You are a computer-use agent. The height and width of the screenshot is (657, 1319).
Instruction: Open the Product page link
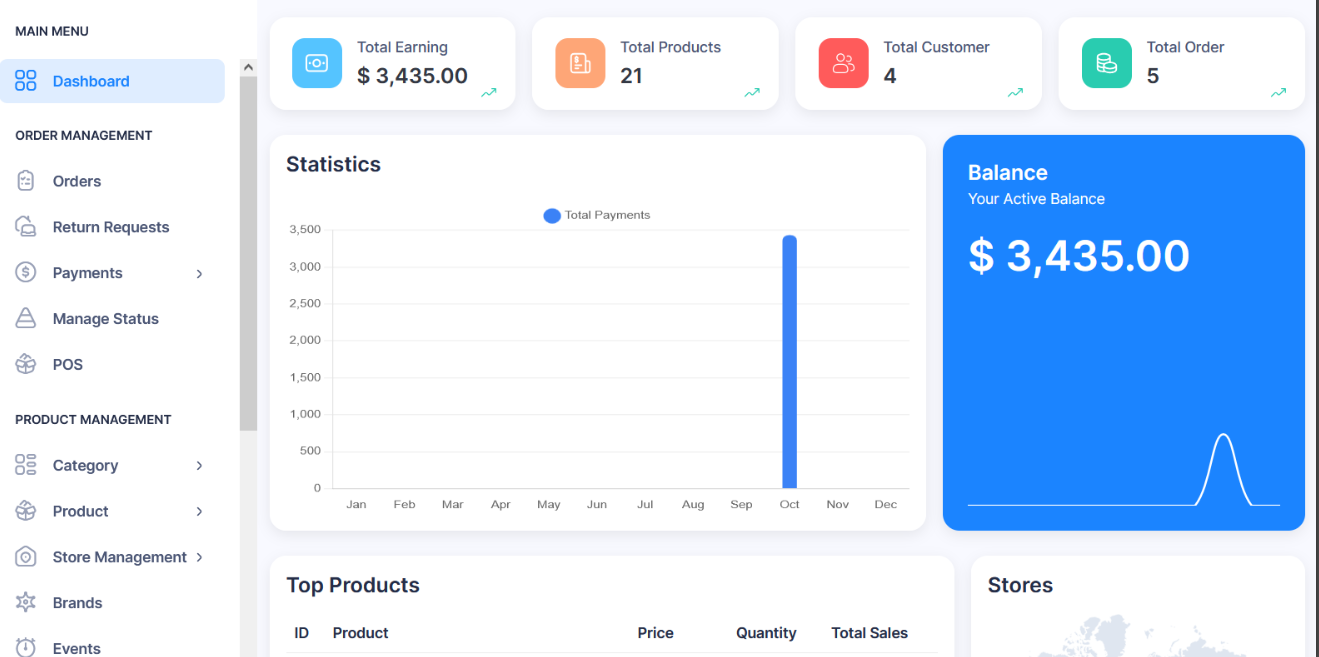(x=80, y=511)
